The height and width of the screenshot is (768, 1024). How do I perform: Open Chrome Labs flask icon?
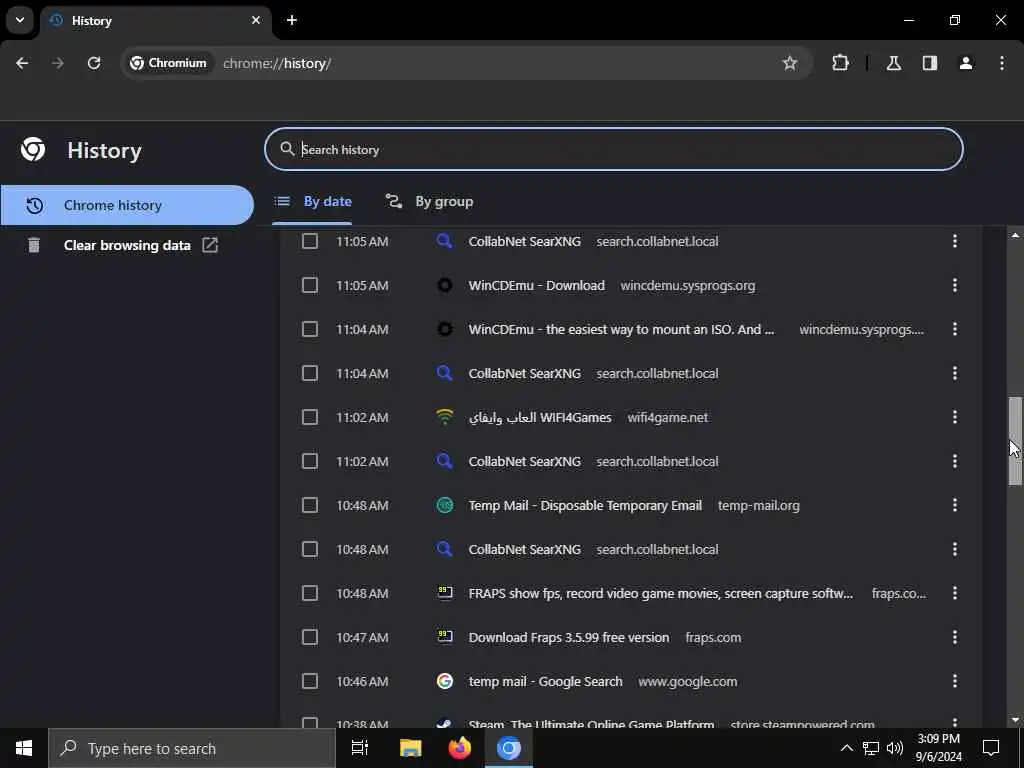pyautogui.click(x=894, y=63)
